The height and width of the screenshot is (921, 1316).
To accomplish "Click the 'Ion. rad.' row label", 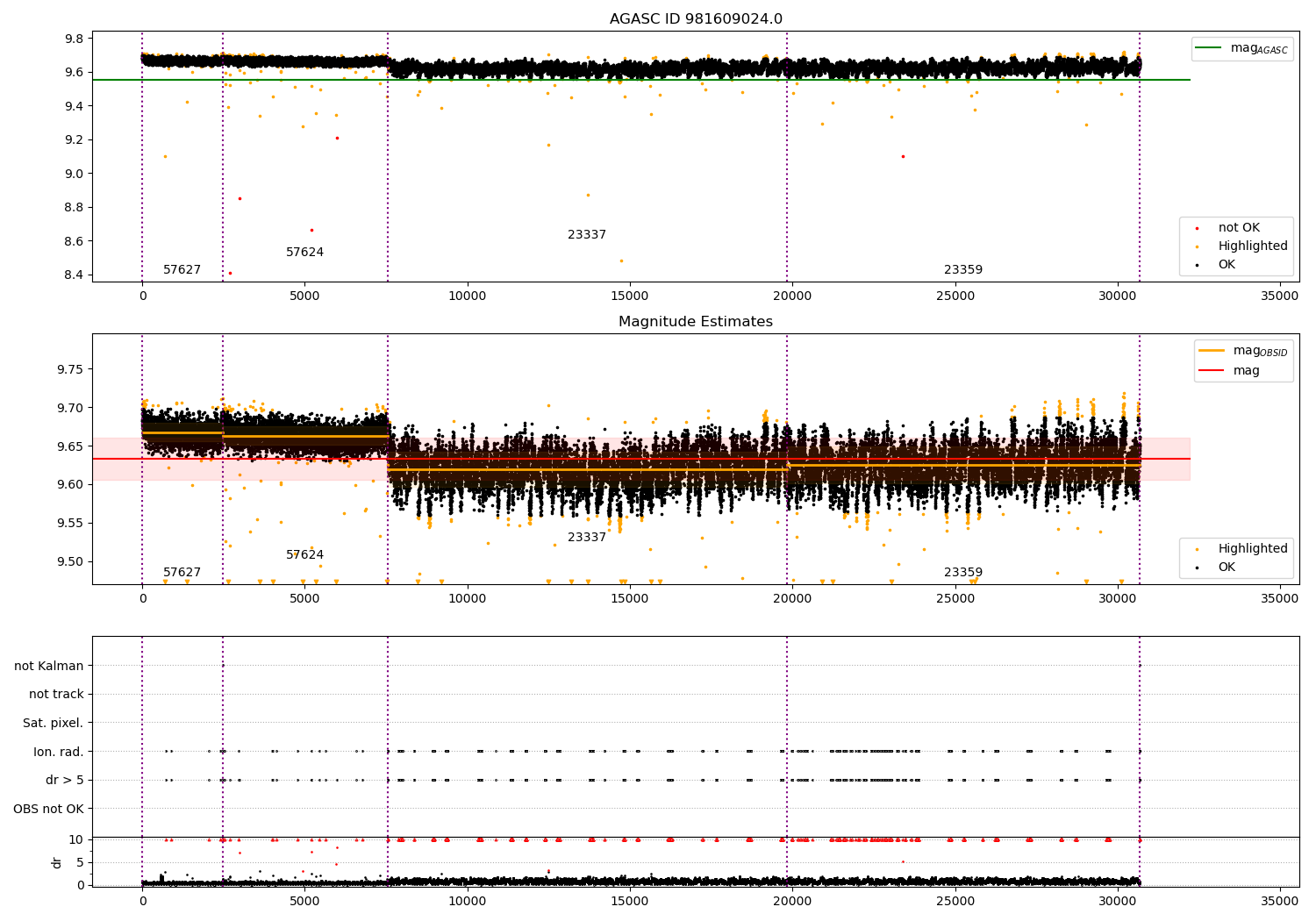I will (59, 752).
